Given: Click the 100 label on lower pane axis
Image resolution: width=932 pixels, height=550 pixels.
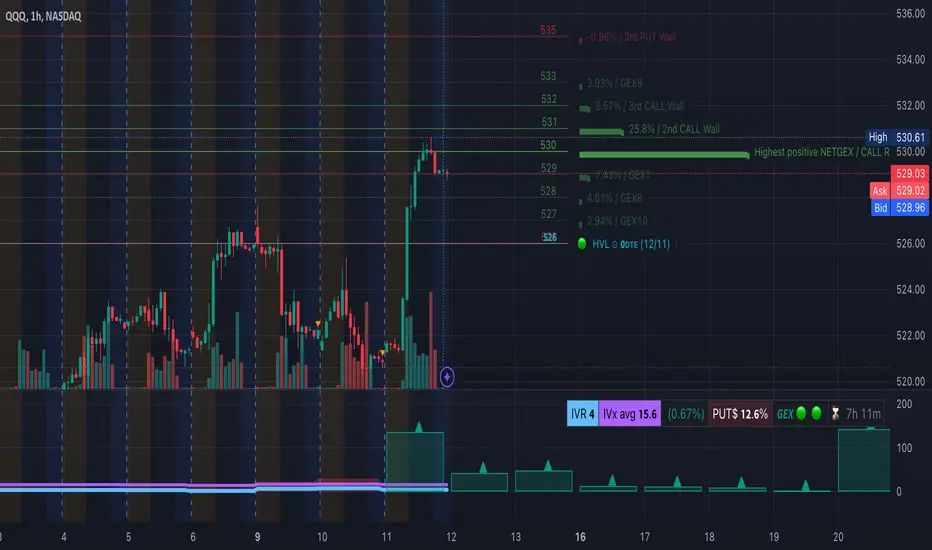Looking at the screenshot, I should [904, 448].
